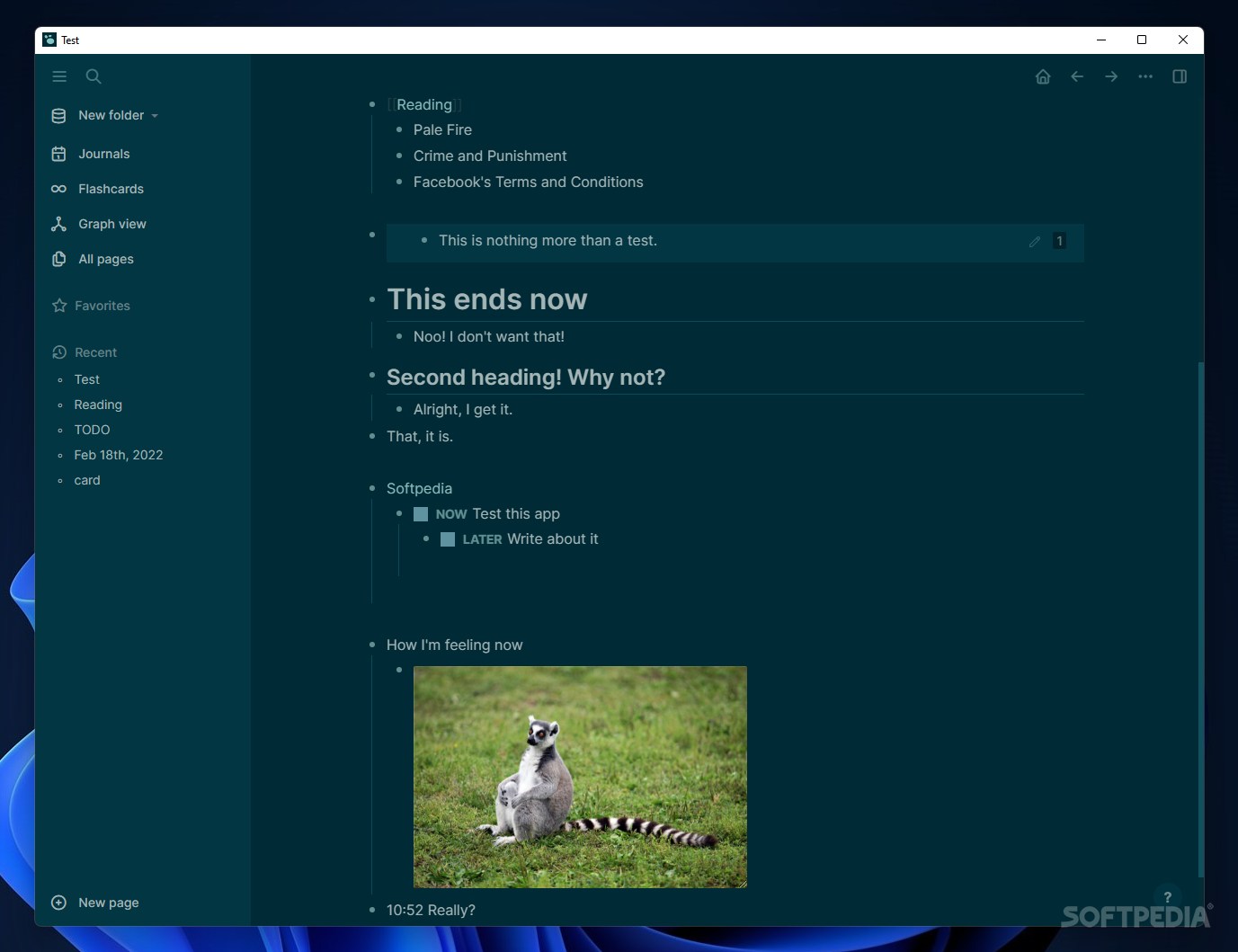Viewport: 1238px width, 952px height.
Task: Open the three-dots more menu
Action: pos(1145,76)
